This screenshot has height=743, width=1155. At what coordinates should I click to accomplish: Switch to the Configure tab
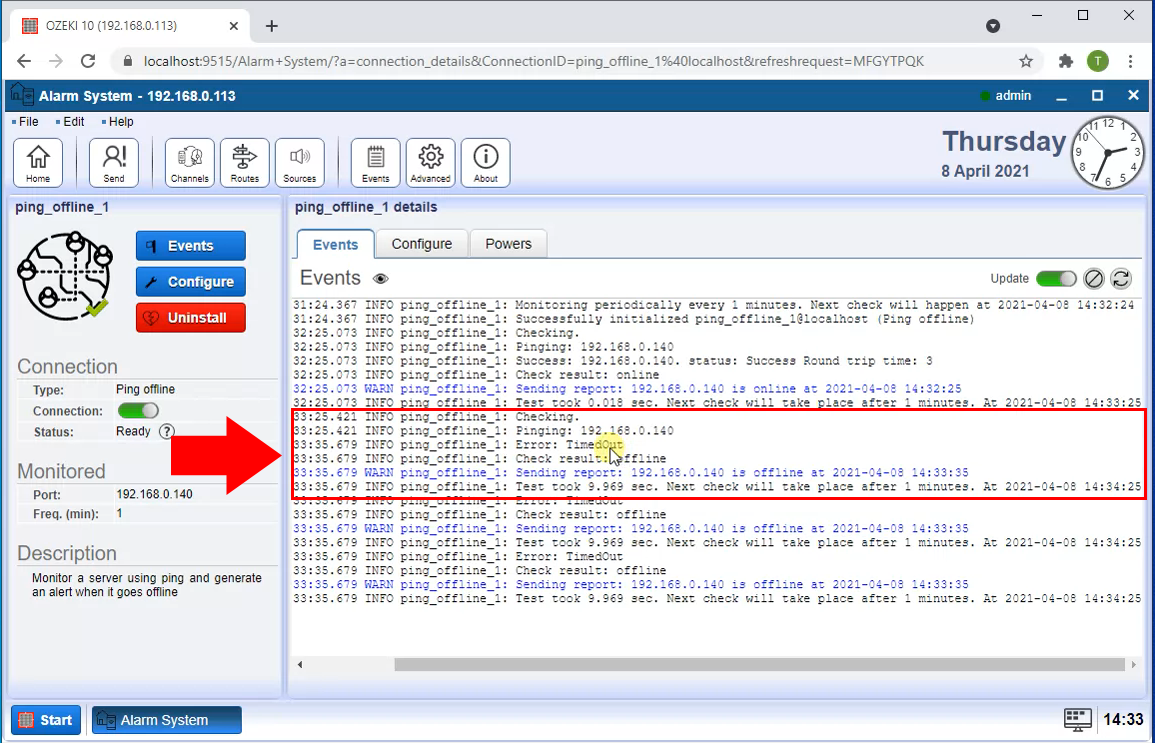tap(421, 244)
